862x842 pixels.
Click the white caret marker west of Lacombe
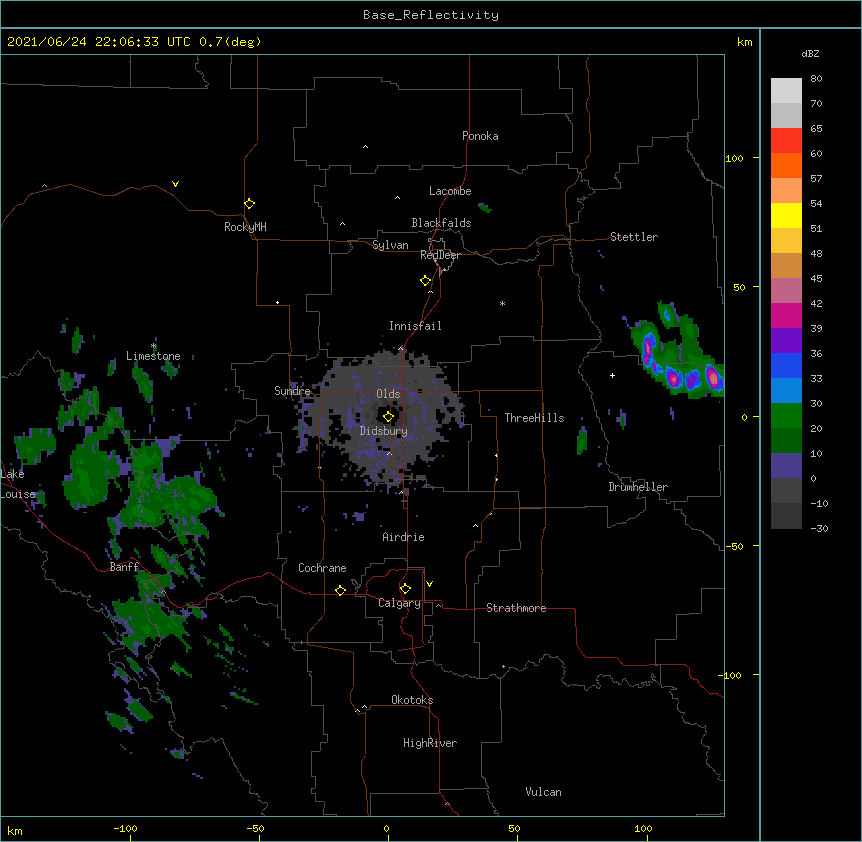click(x=397, y=198)
